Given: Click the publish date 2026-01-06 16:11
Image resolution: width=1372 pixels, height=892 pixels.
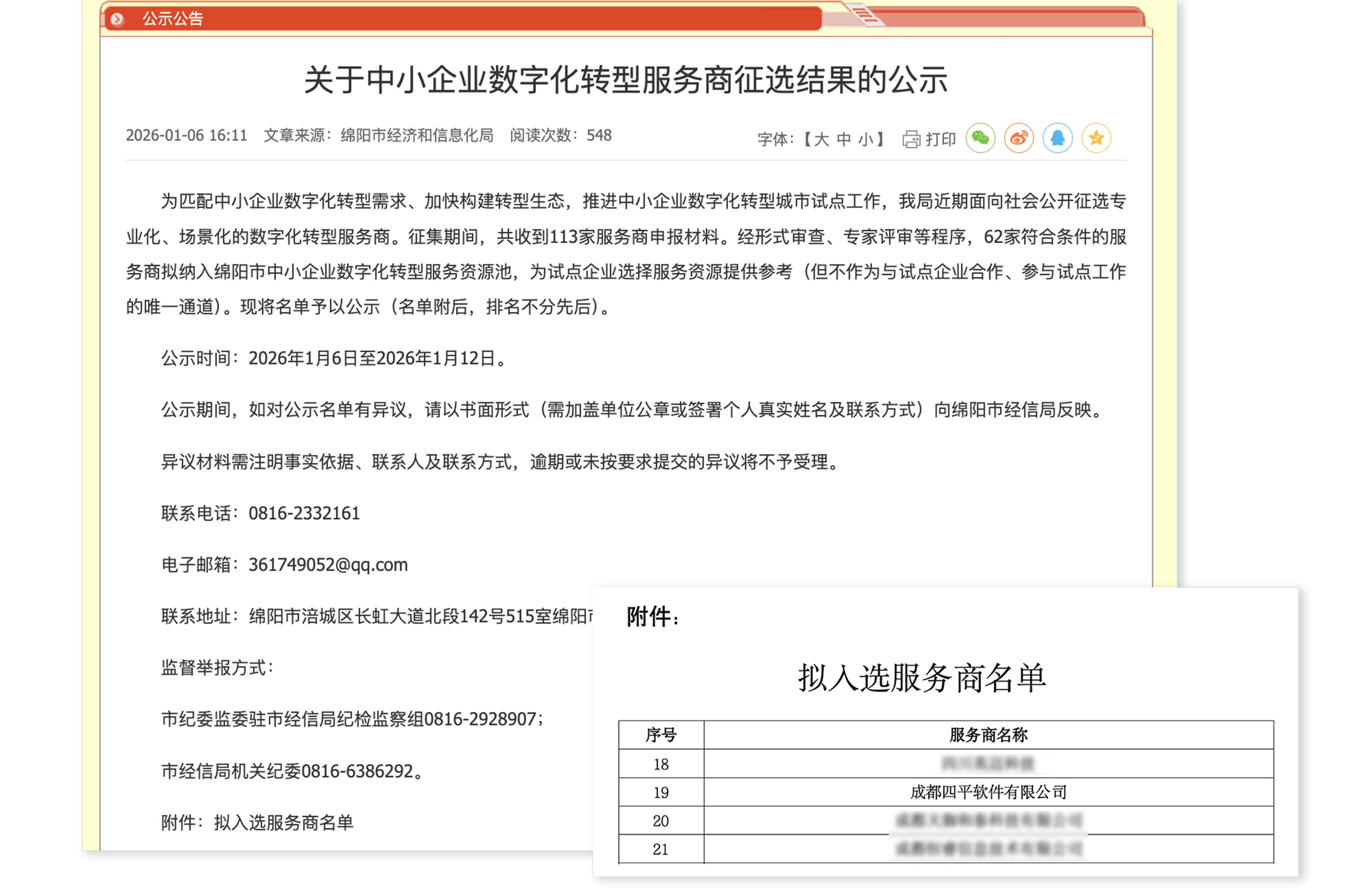Looking at the screenshot, I should click(186, 135).
